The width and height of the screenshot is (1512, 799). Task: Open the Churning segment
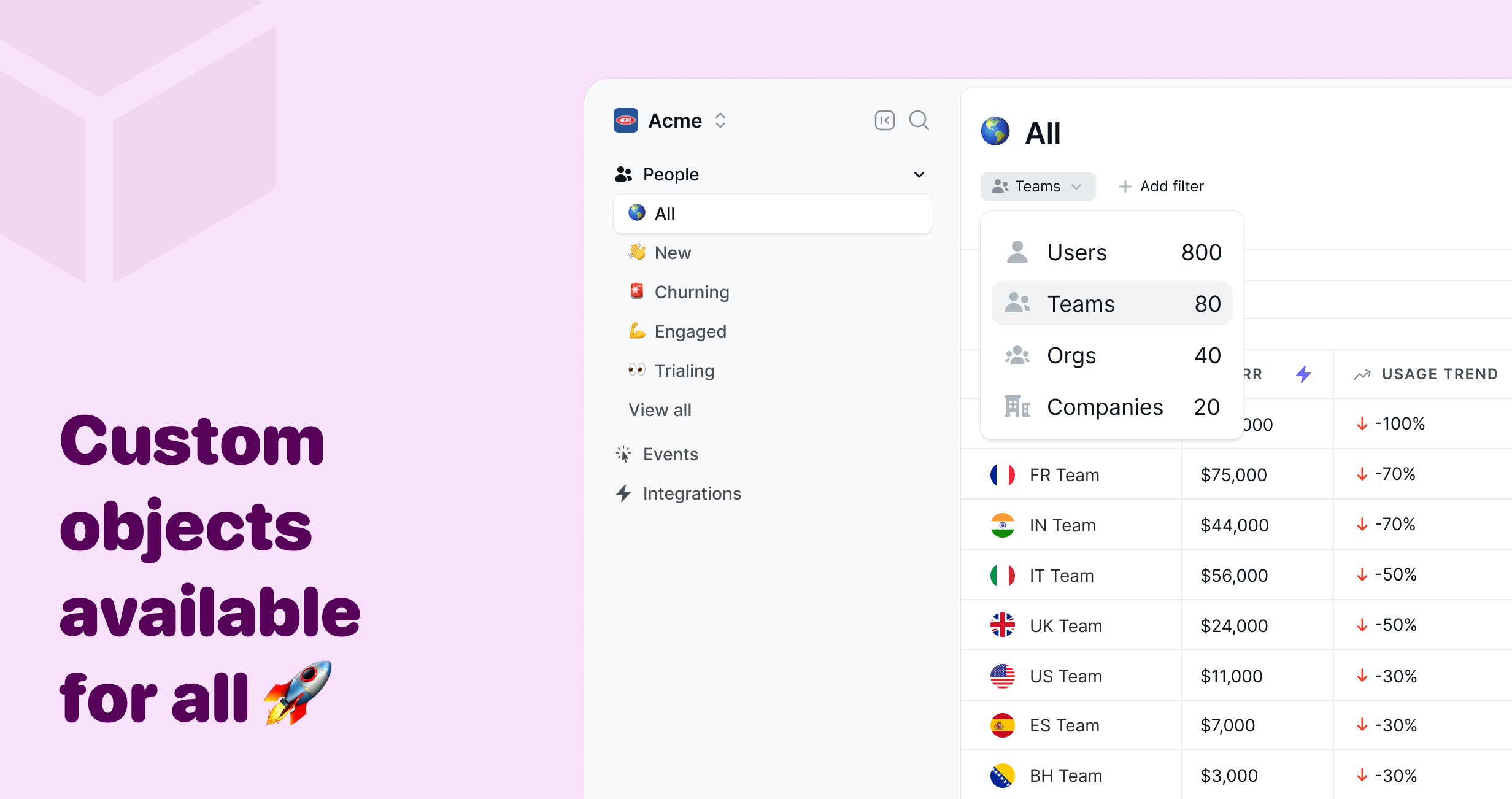click(692, 292)
